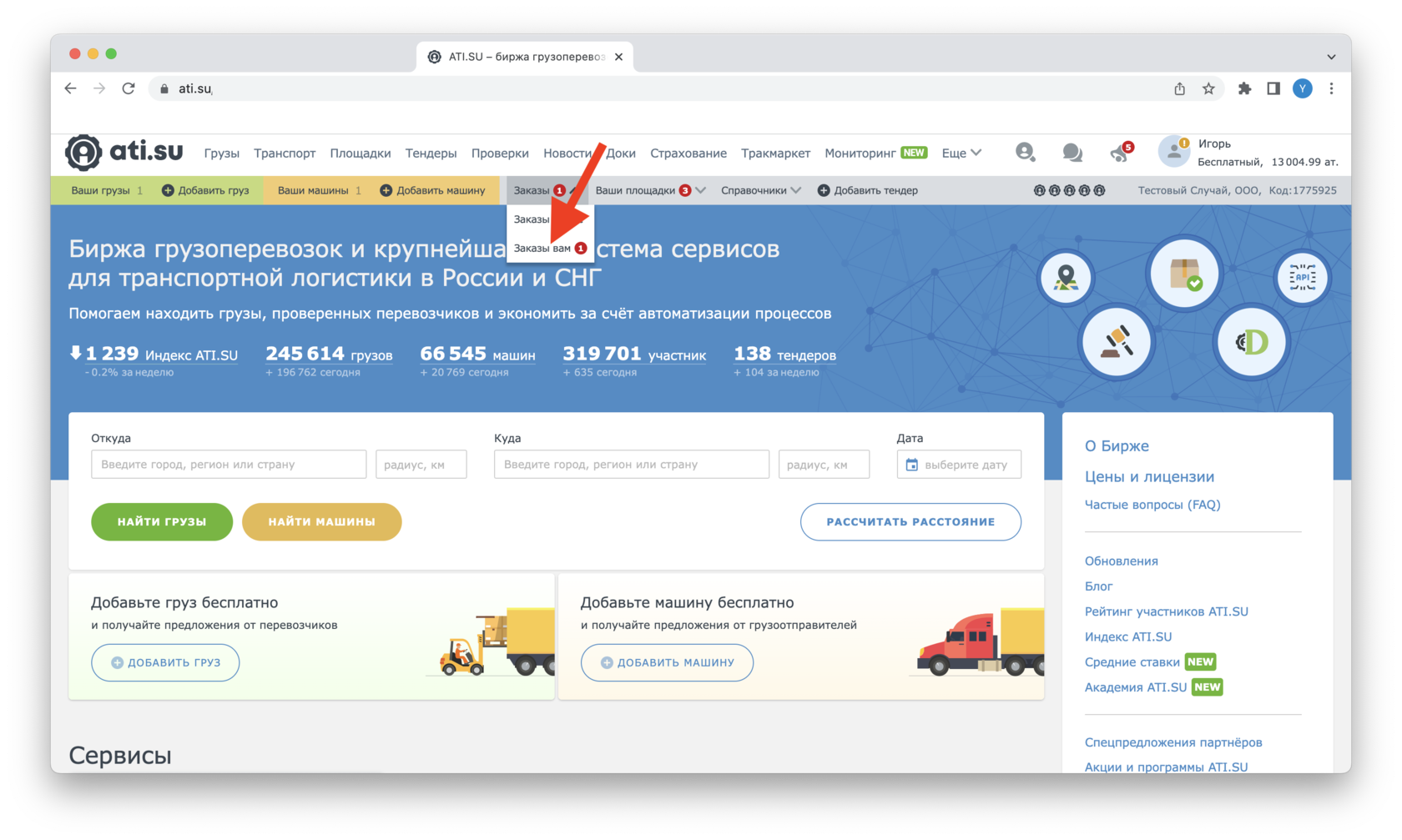This screenshot has width=1402, height=840.
Task: Click the API service circle icon
Action: (x=1302, y=277)
